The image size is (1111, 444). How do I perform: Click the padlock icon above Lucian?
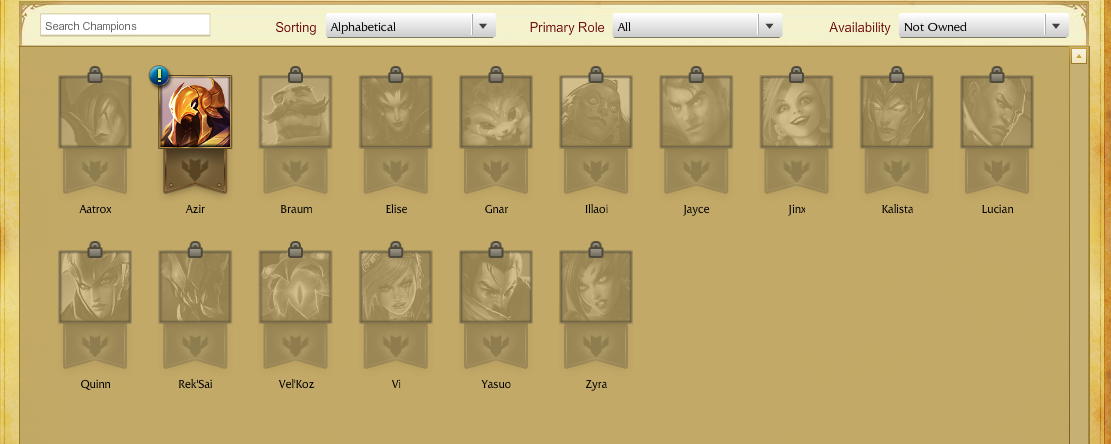pyautogui.click(x=997, y=73)
